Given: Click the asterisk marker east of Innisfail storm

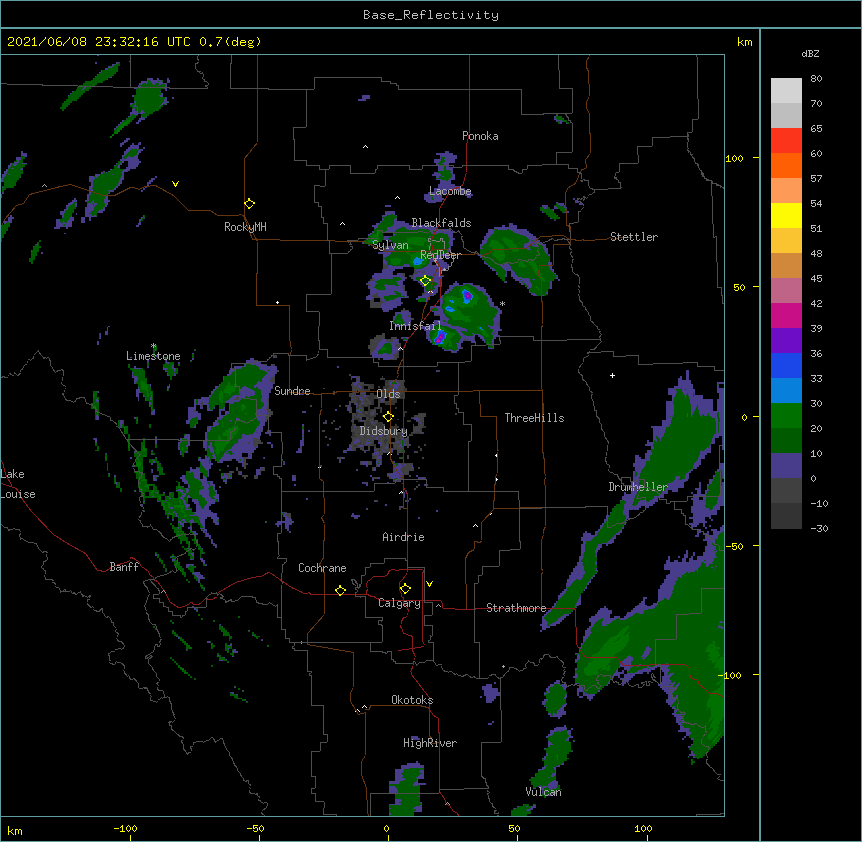Looking at the screenshot, I should point(502,304).
